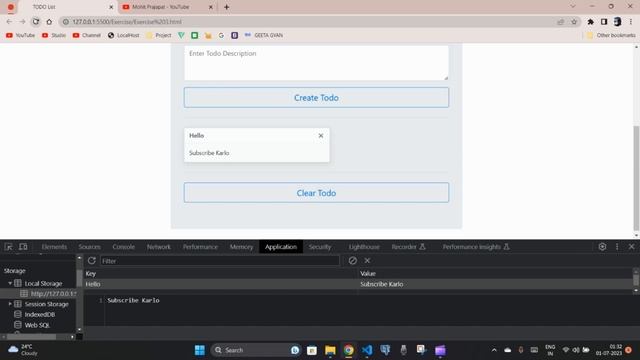Open the YouTube bookmark
The height and width of the screenshot is (360, 640).
(x=20, y=35)
